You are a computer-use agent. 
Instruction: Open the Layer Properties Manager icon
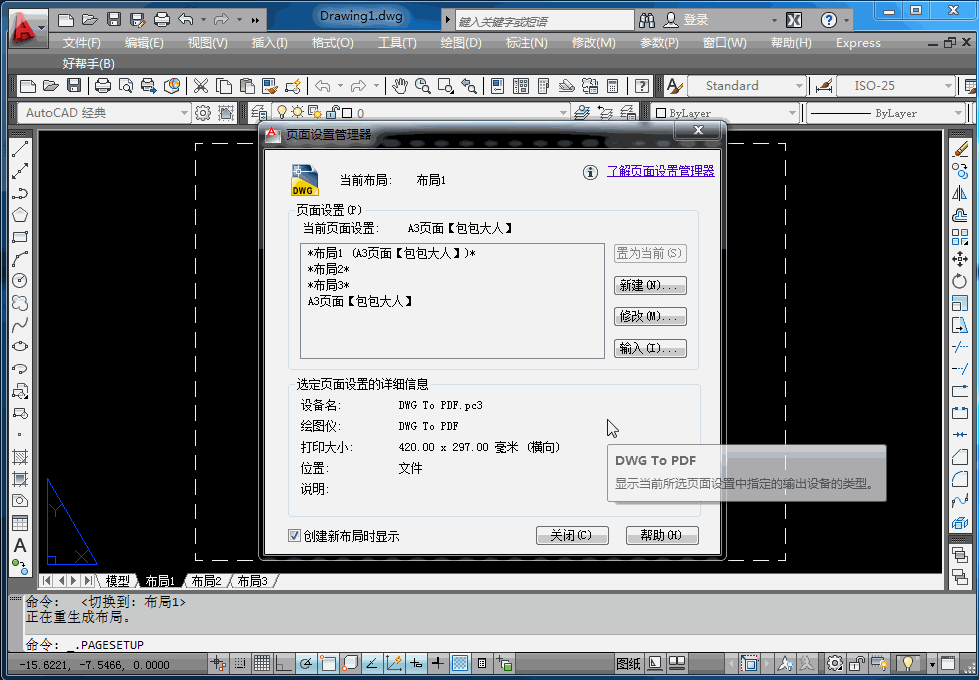pyautogui.click(x=259, y=113)
